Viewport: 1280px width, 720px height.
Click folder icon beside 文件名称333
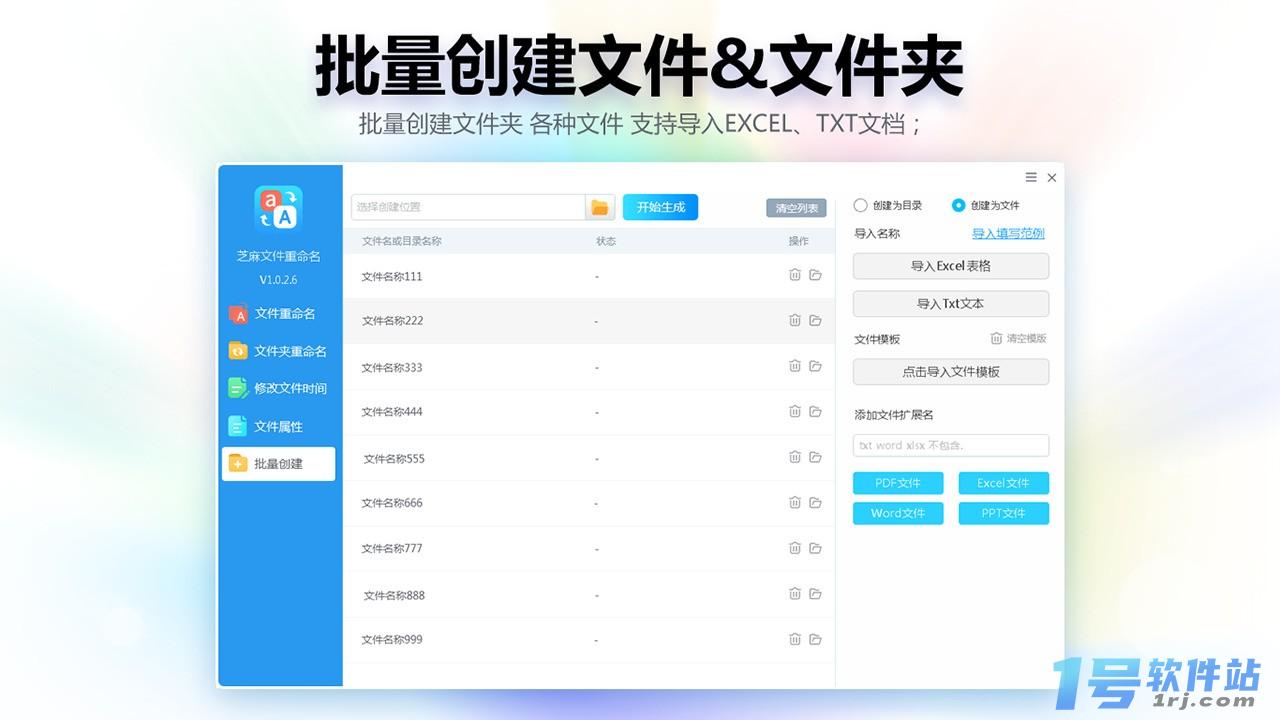pos(816,366)
